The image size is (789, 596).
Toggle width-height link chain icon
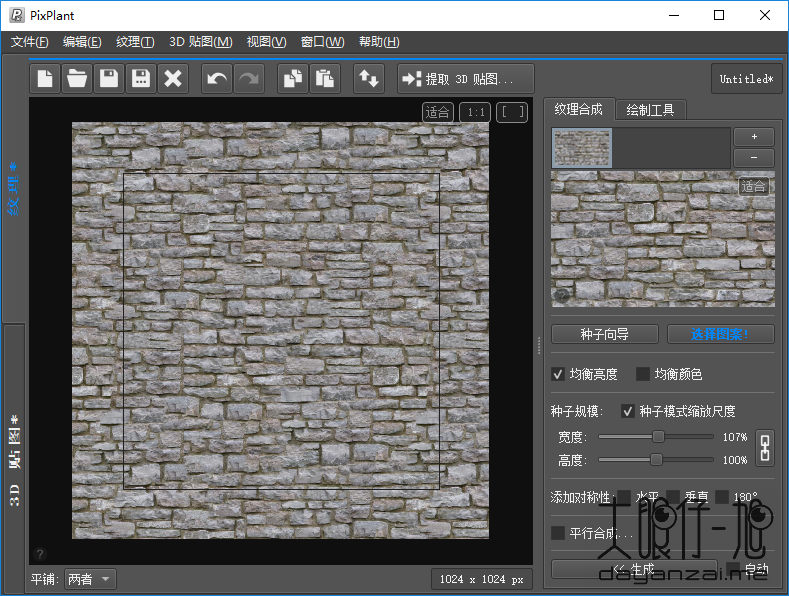(765, 448)
